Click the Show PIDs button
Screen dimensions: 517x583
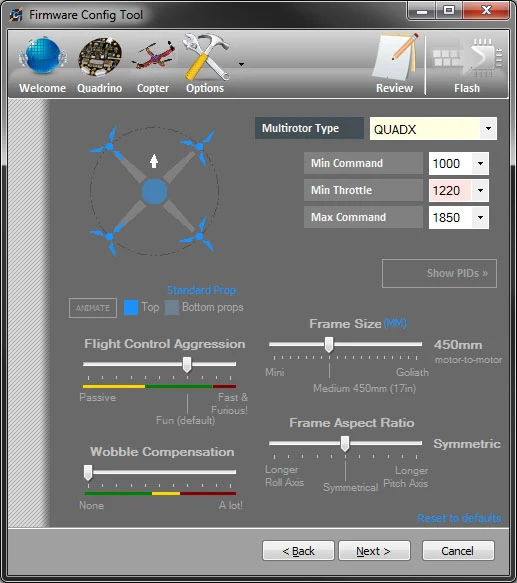pyautogui.click(x=439, y=273)
